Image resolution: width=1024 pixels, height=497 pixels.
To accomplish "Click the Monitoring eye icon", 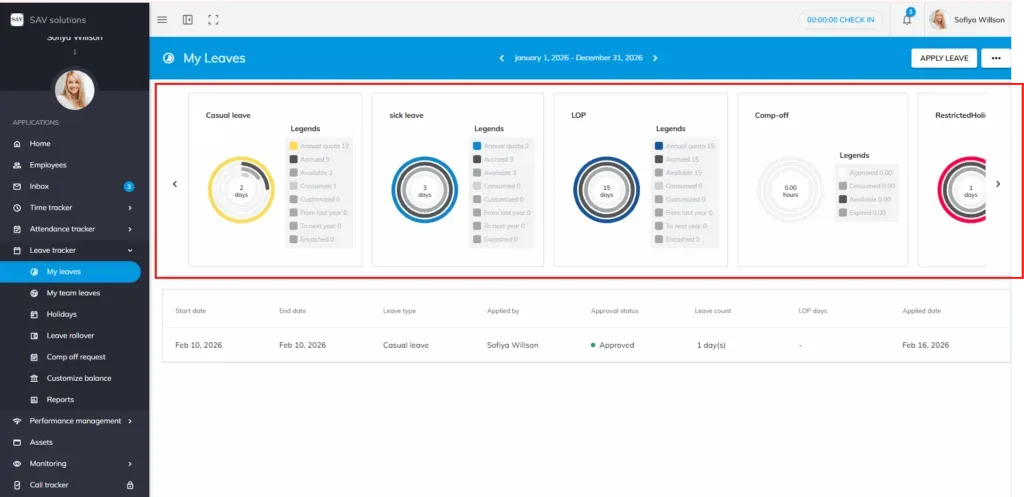I will 18,464.
